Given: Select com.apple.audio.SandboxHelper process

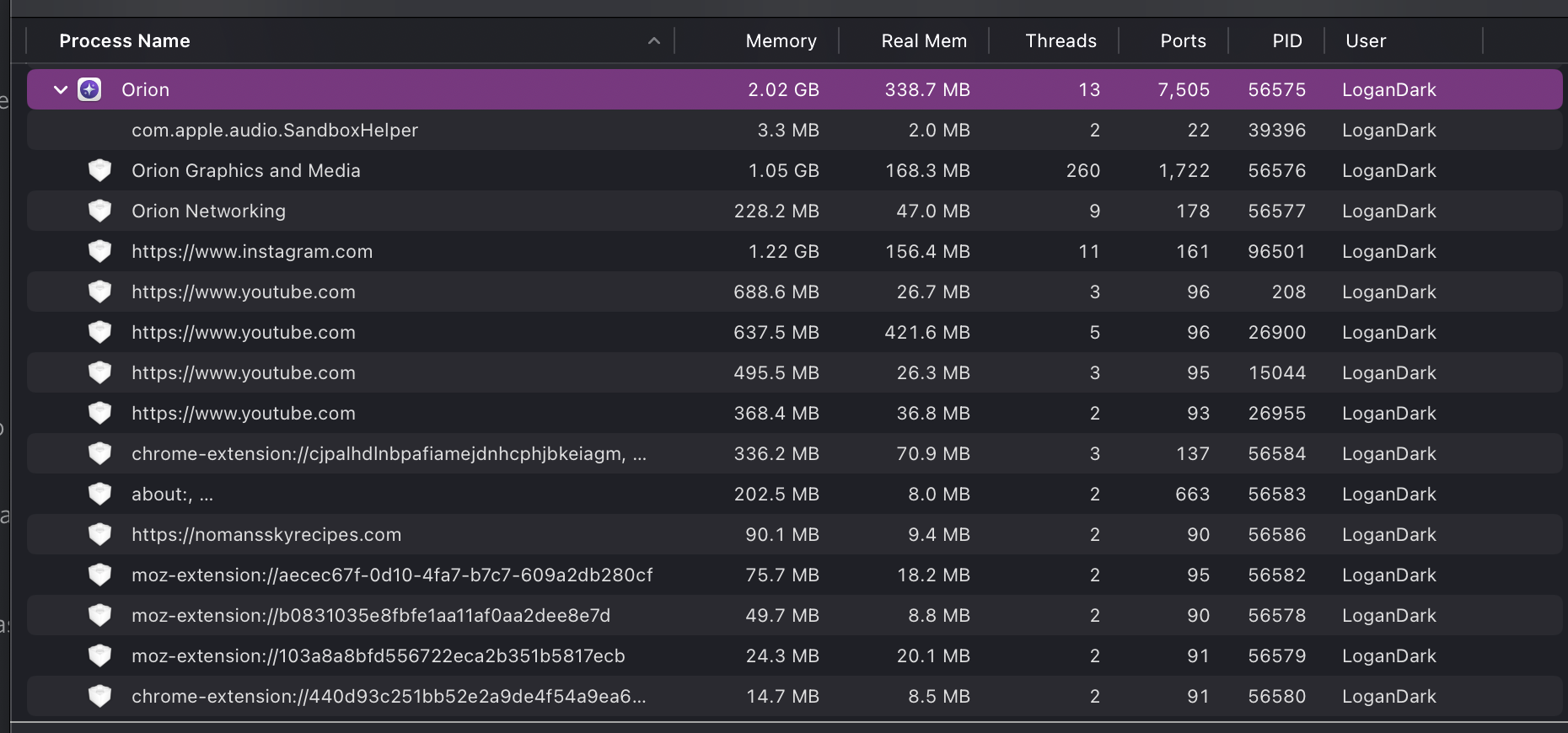Looking at the screenshot, I should coord(794,130).
